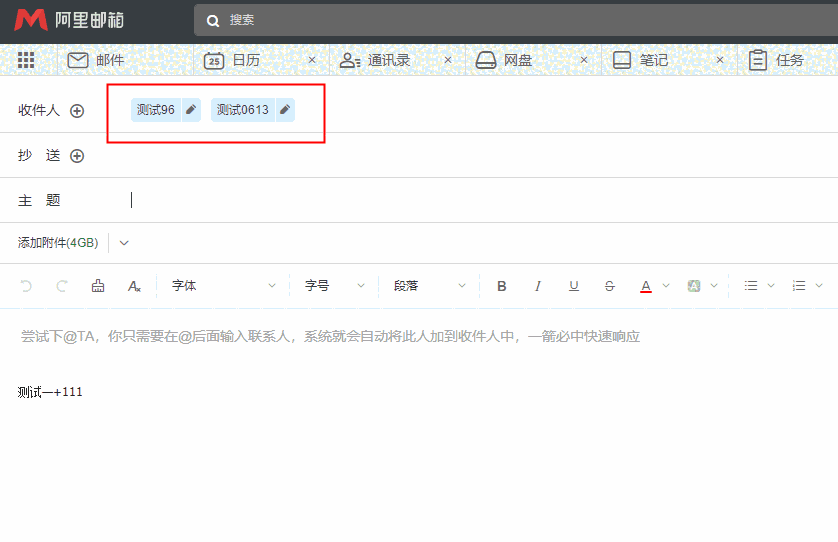Click 添加附件(4GB) to attach file
This screenshot has height=542, width=838.
(58, 243)
